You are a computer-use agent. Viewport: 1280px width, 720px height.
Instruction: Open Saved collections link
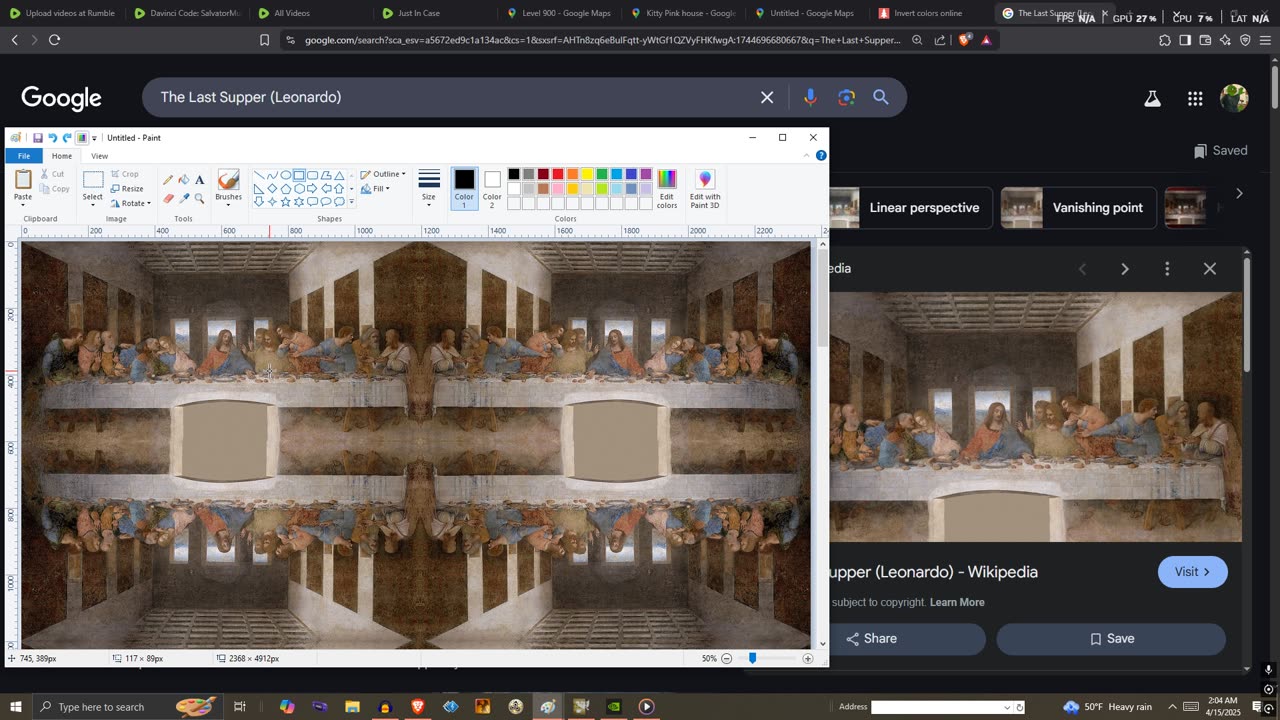(x=1220, y=151)
